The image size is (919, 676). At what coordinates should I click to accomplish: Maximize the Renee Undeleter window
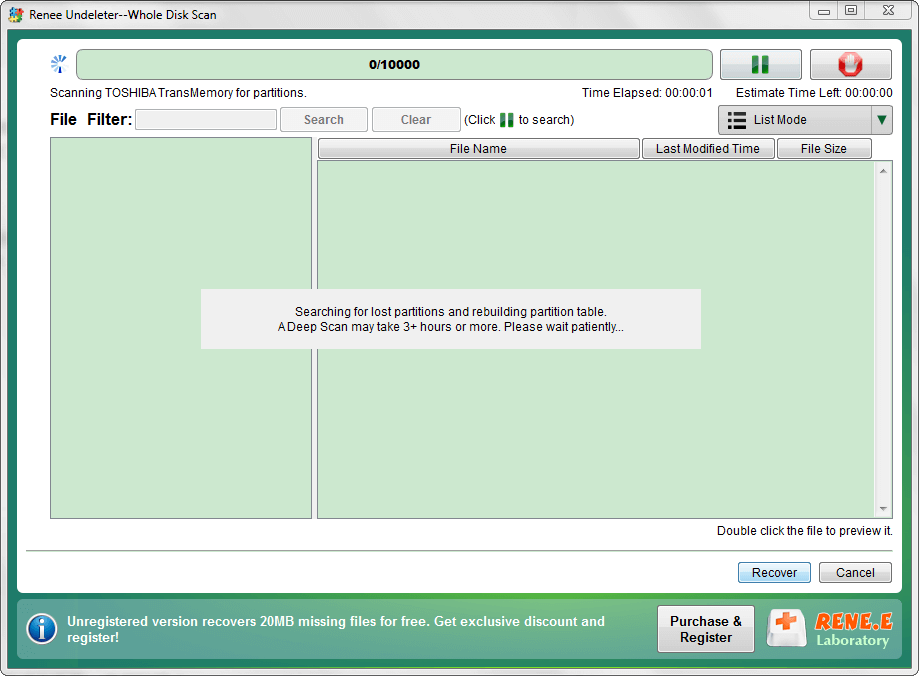851,11
